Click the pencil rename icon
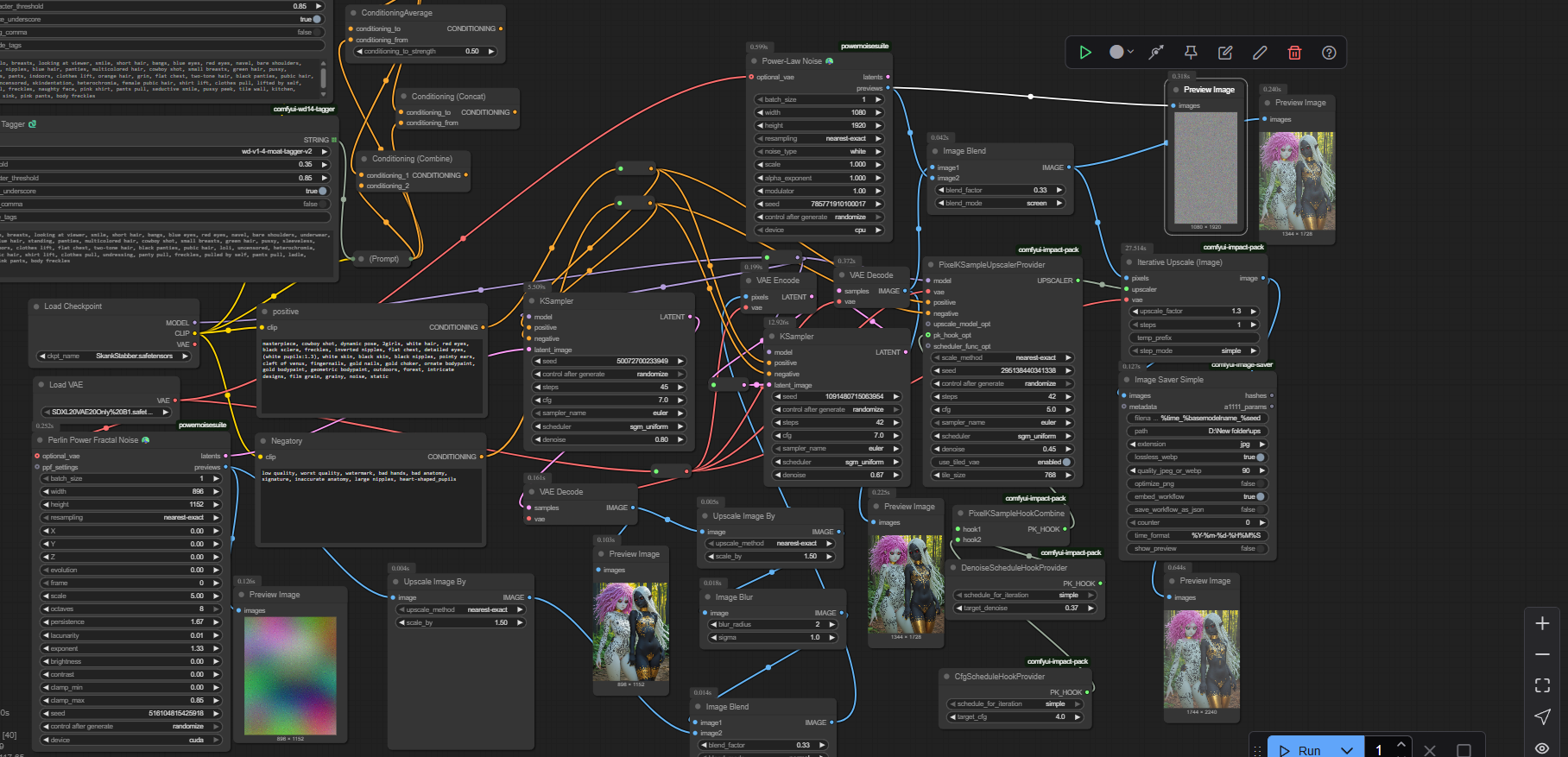Viewport: 1568px width, 757px height. tap(1260, 53)
